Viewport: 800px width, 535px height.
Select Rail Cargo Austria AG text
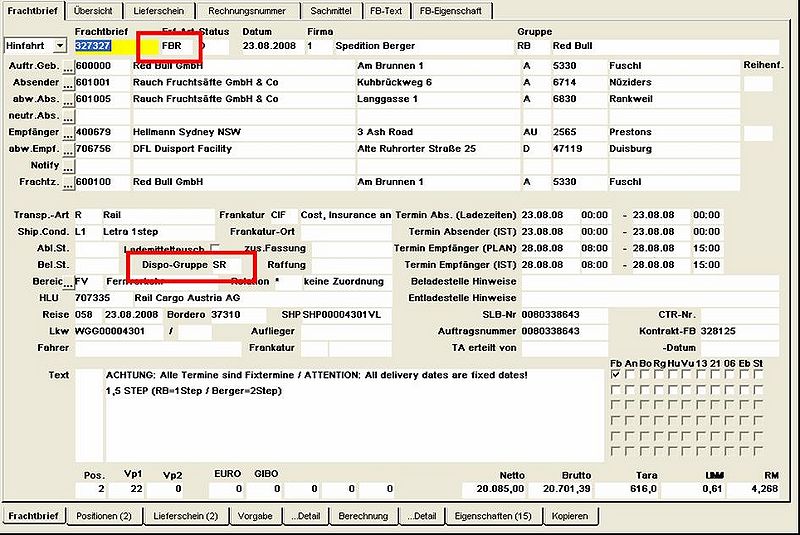coord(187,298)
